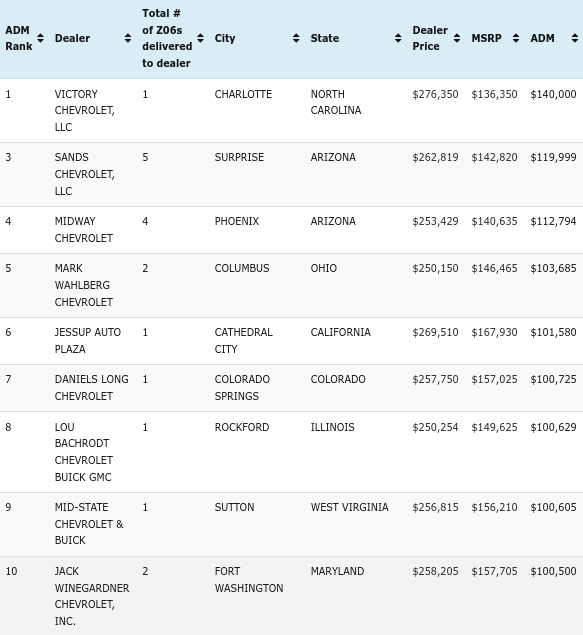This screenshot has height=635, width=583.
Task: Click the ROCKFORD city cell
Action: coord(242,427)
